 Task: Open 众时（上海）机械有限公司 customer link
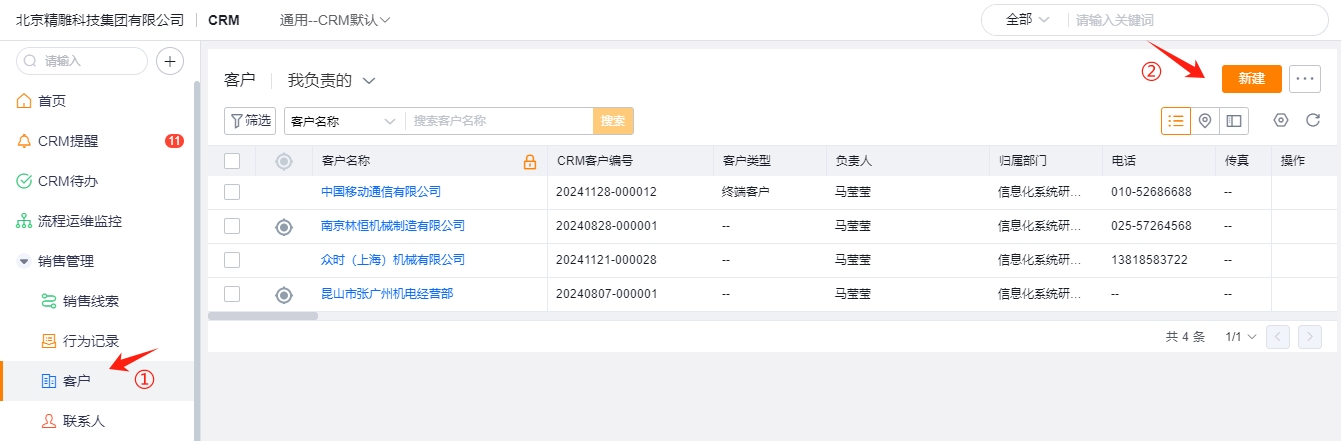393,260
